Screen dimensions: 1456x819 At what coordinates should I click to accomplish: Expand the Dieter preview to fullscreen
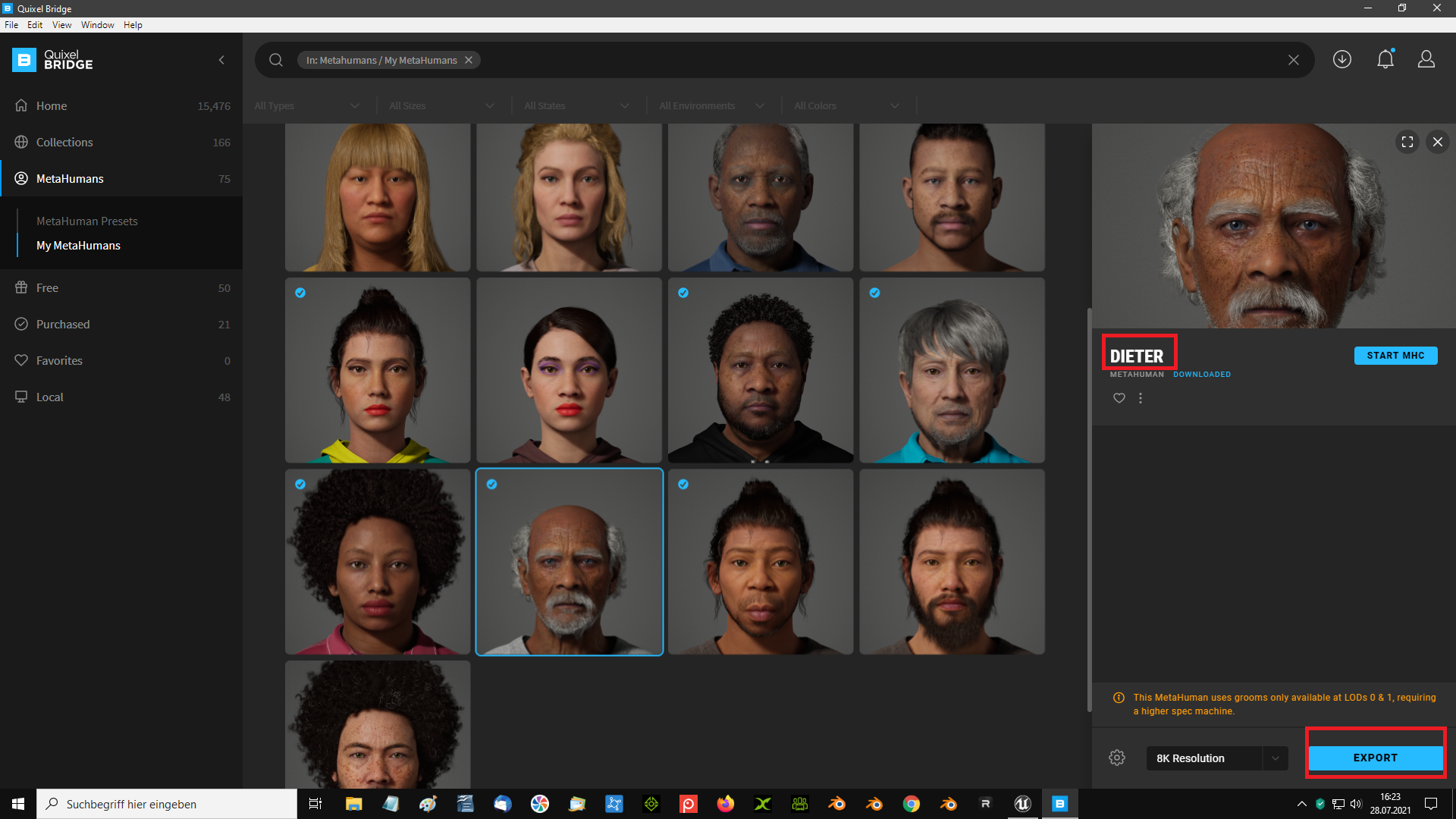pyautogui.click(x=1407, y=142)
